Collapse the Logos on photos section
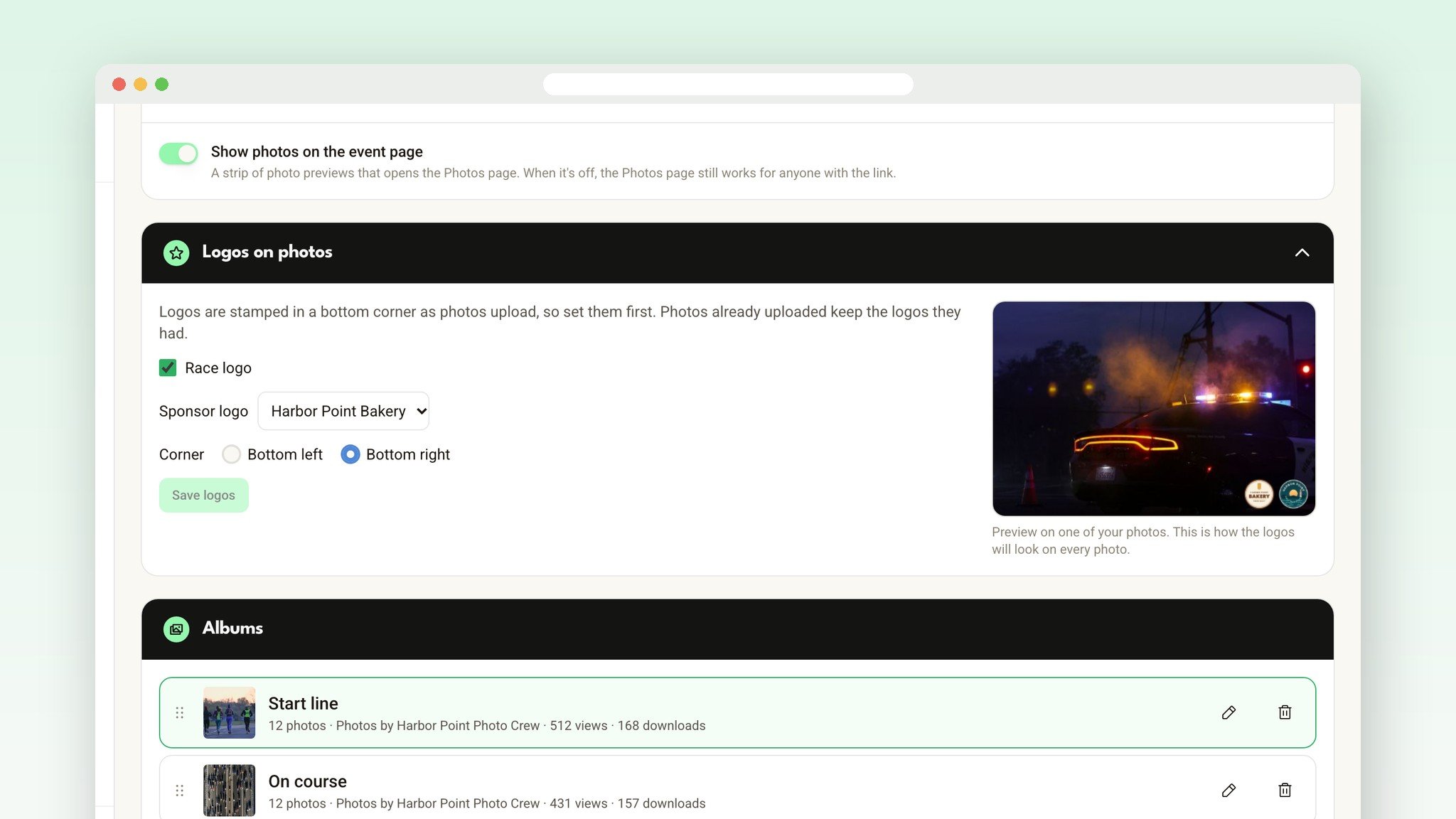 click(x=1302, y=253)
